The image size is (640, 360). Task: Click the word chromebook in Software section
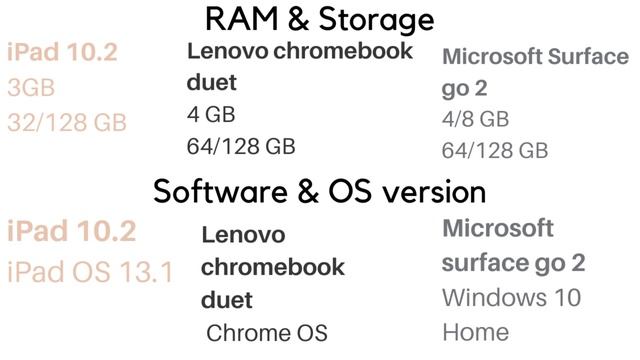click(273, 267)
